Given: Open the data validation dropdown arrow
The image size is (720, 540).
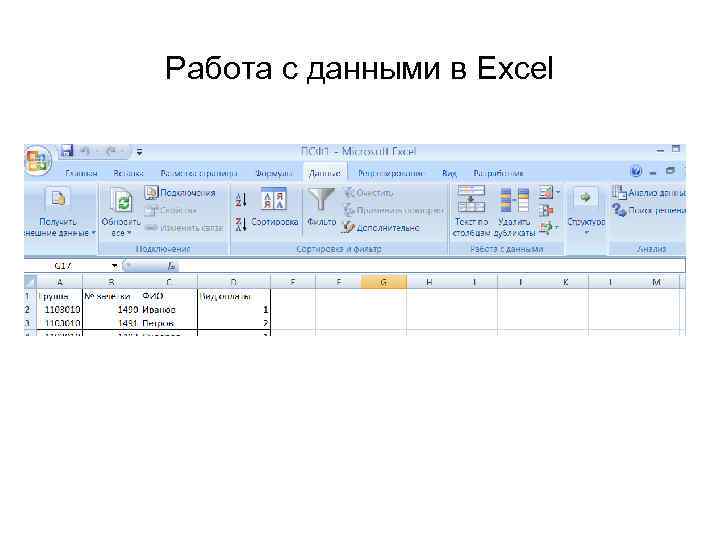Looking at the screenshot, I should [x=557, y=192].
